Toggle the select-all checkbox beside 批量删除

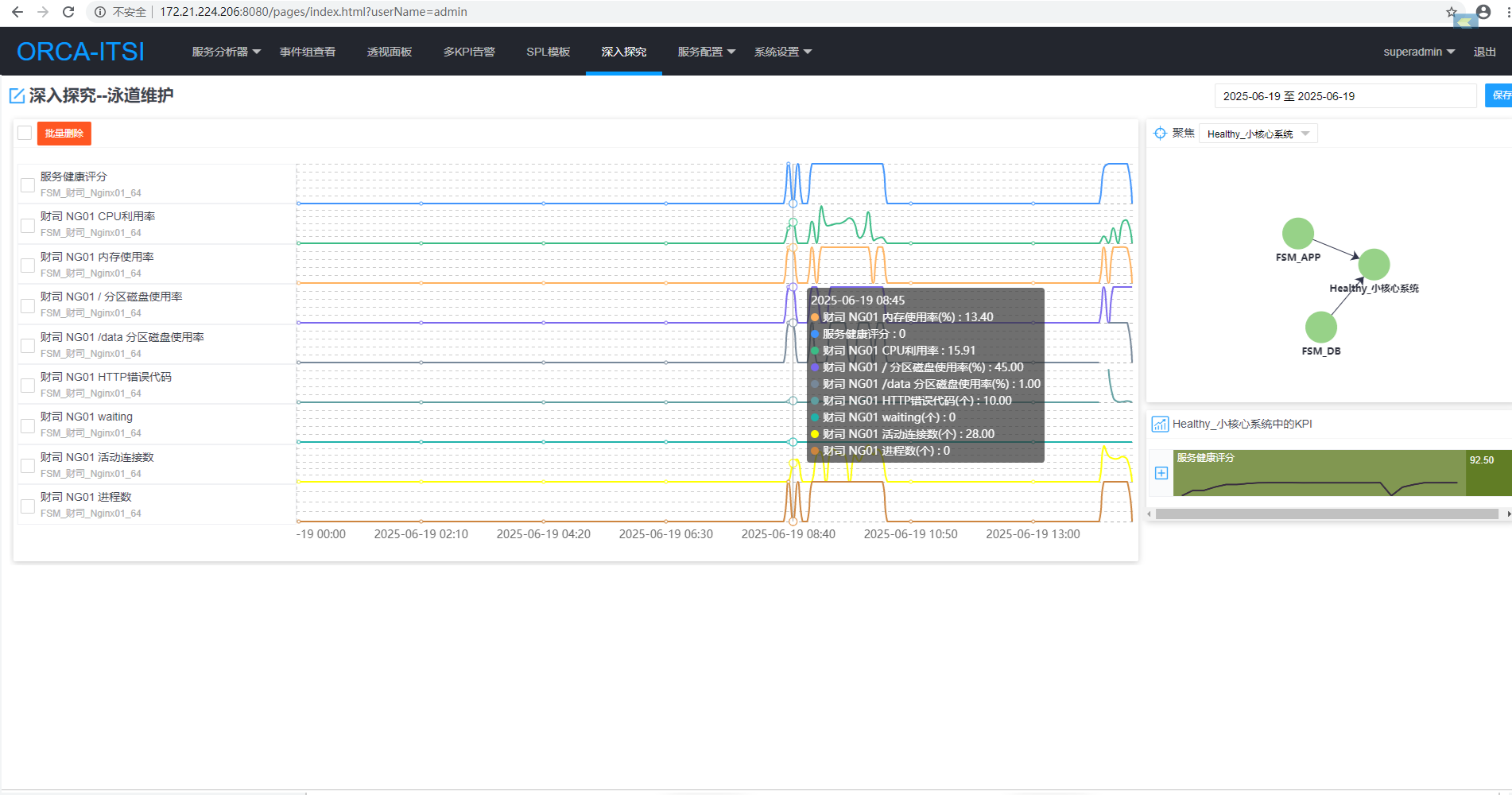point(25,133)
